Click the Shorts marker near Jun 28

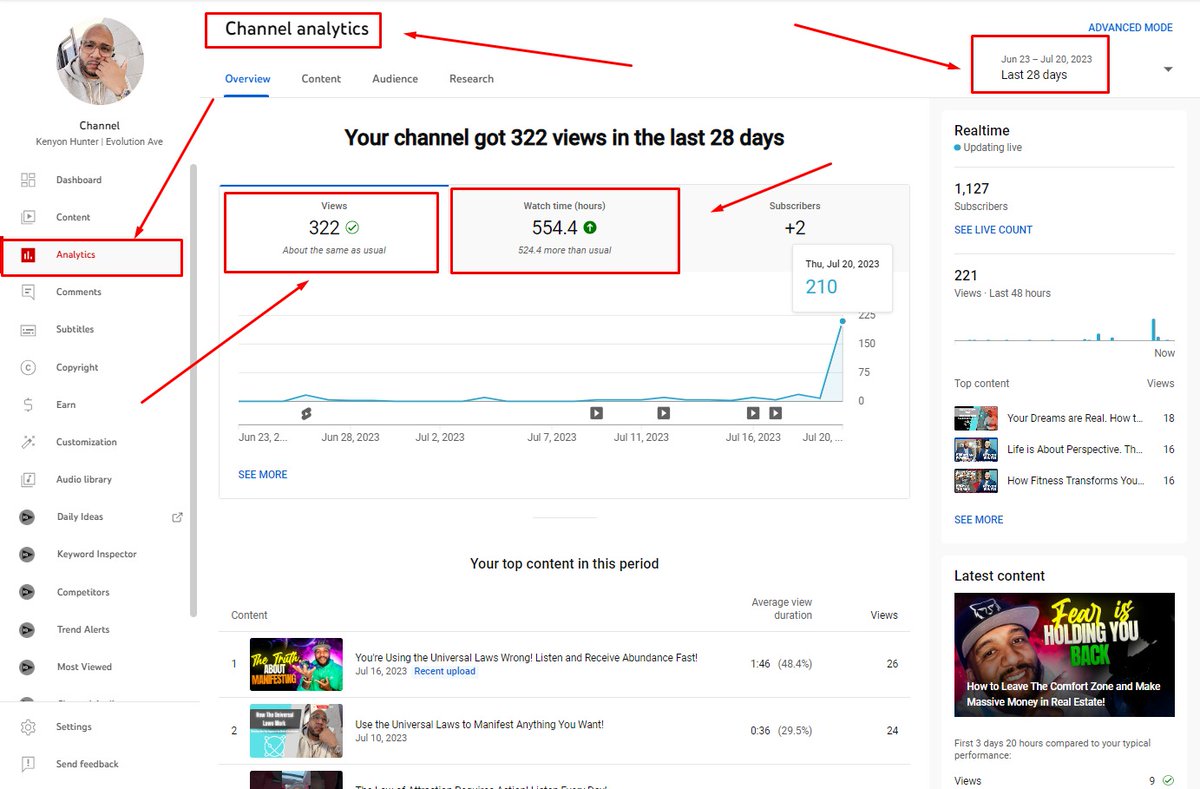tap(307, 413)
